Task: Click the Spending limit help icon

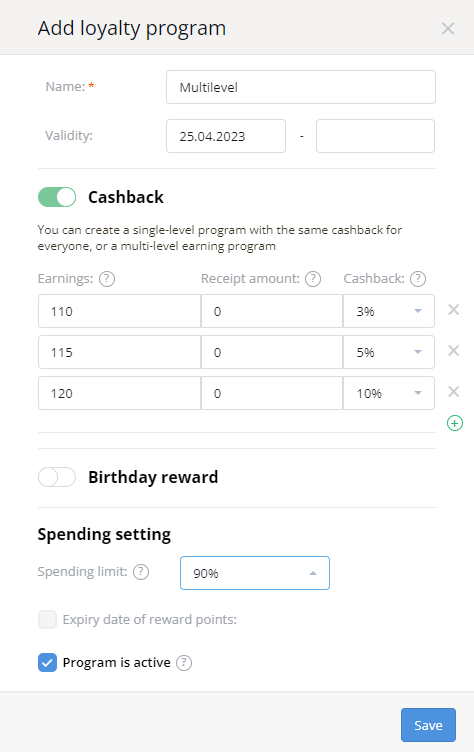Action: [x=141, y=572]
